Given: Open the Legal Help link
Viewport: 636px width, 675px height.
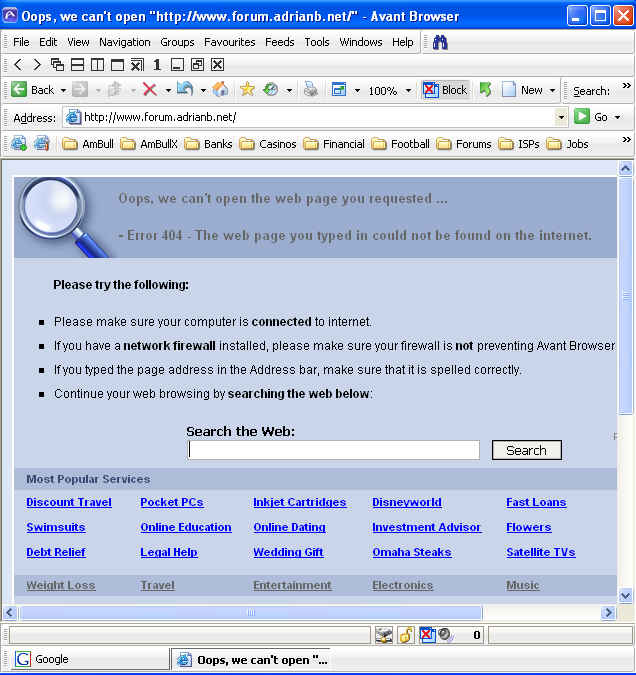Looking at the screenshot, I should (169, 552).
